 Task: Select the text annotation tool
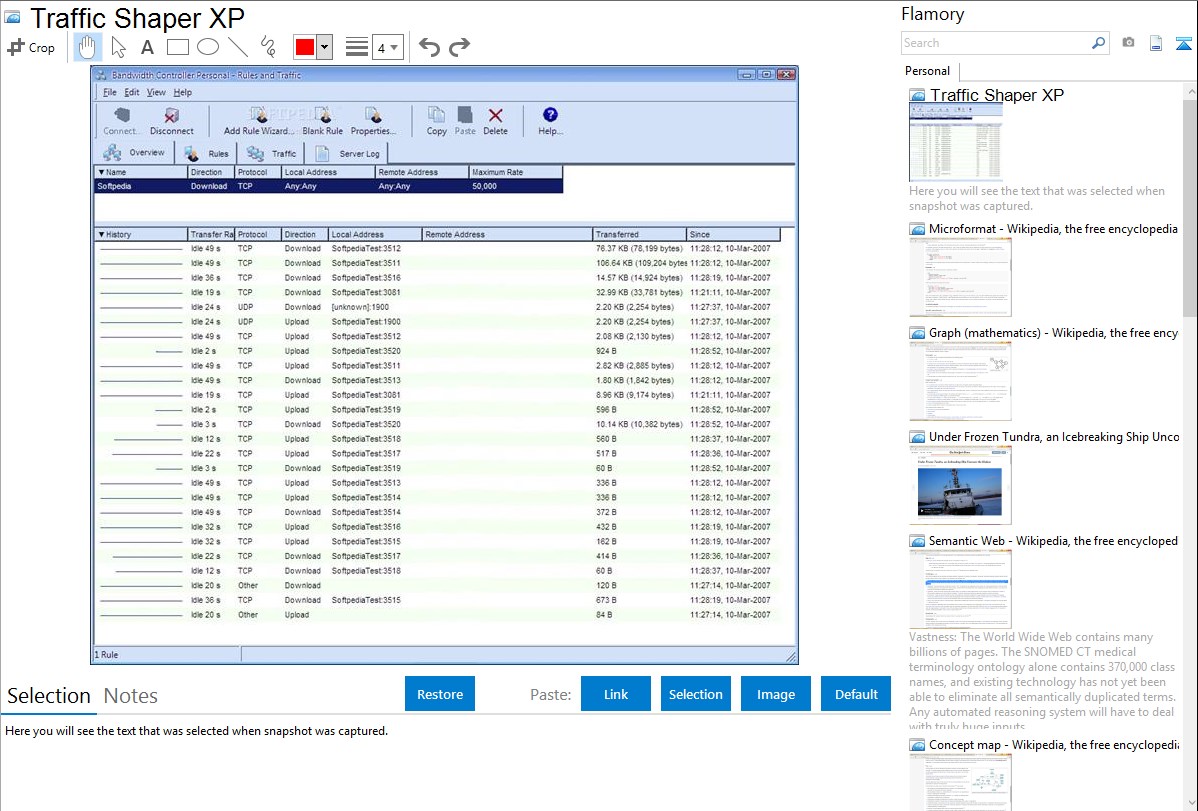coord(147,47)
